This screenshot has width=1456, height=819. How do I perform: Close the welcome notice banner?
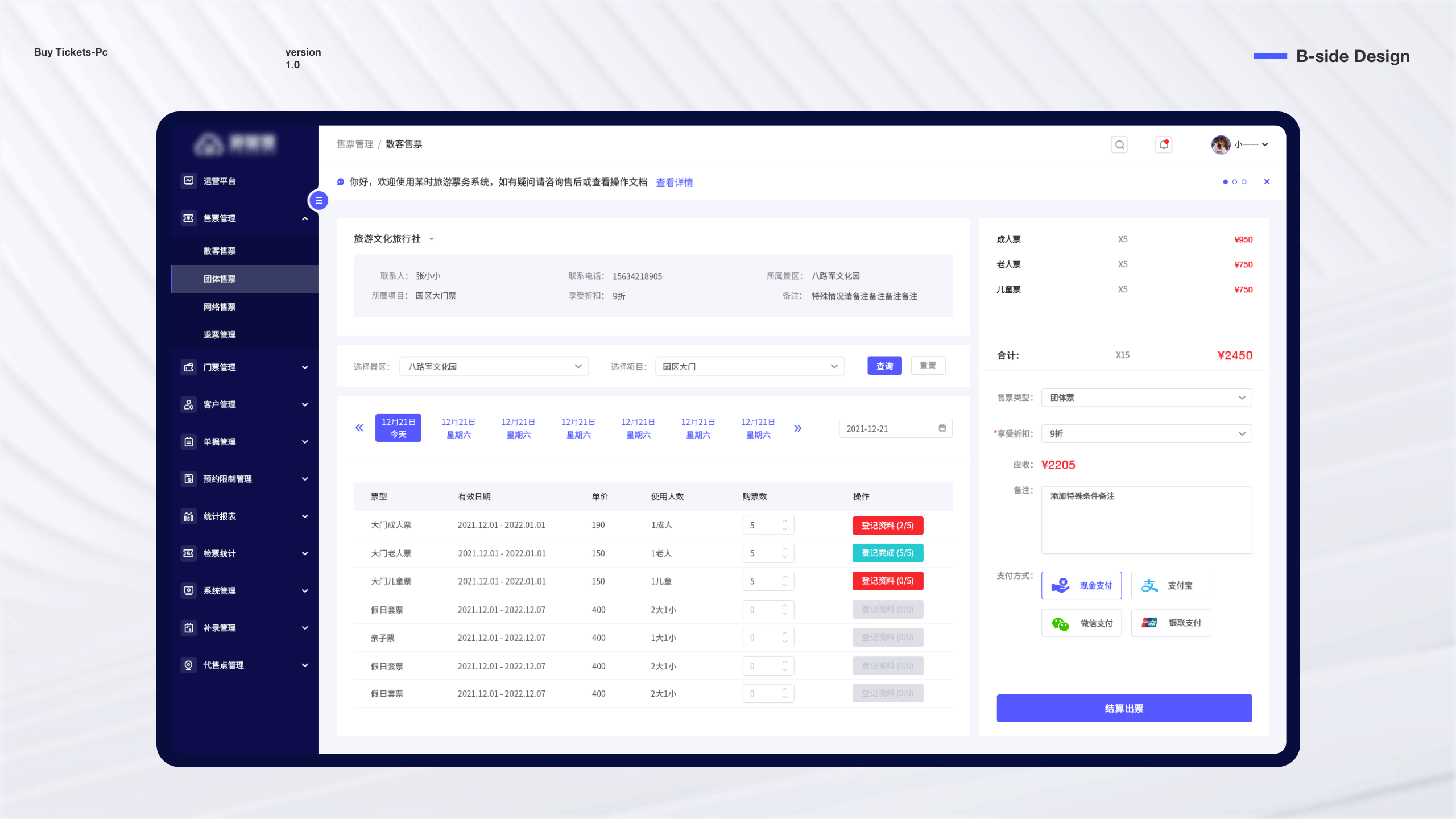click(1267, 182)
